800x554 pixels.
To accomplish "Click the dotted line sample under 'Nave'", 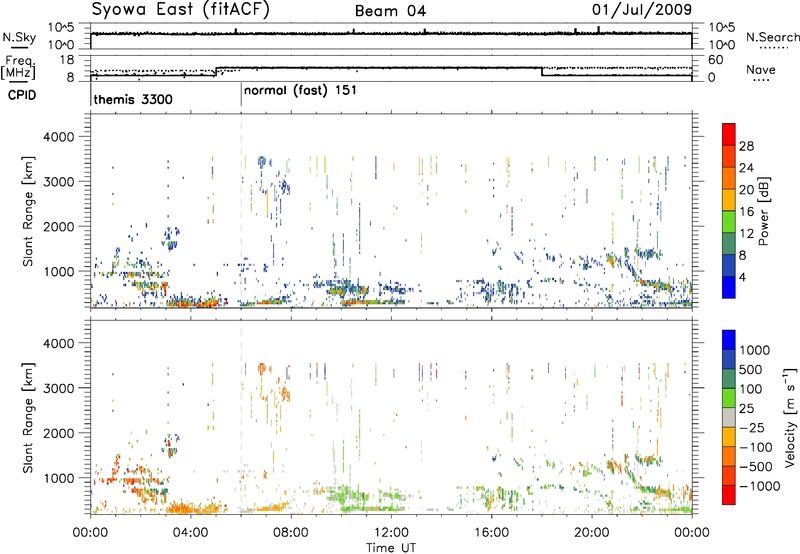I will [761, 81].
